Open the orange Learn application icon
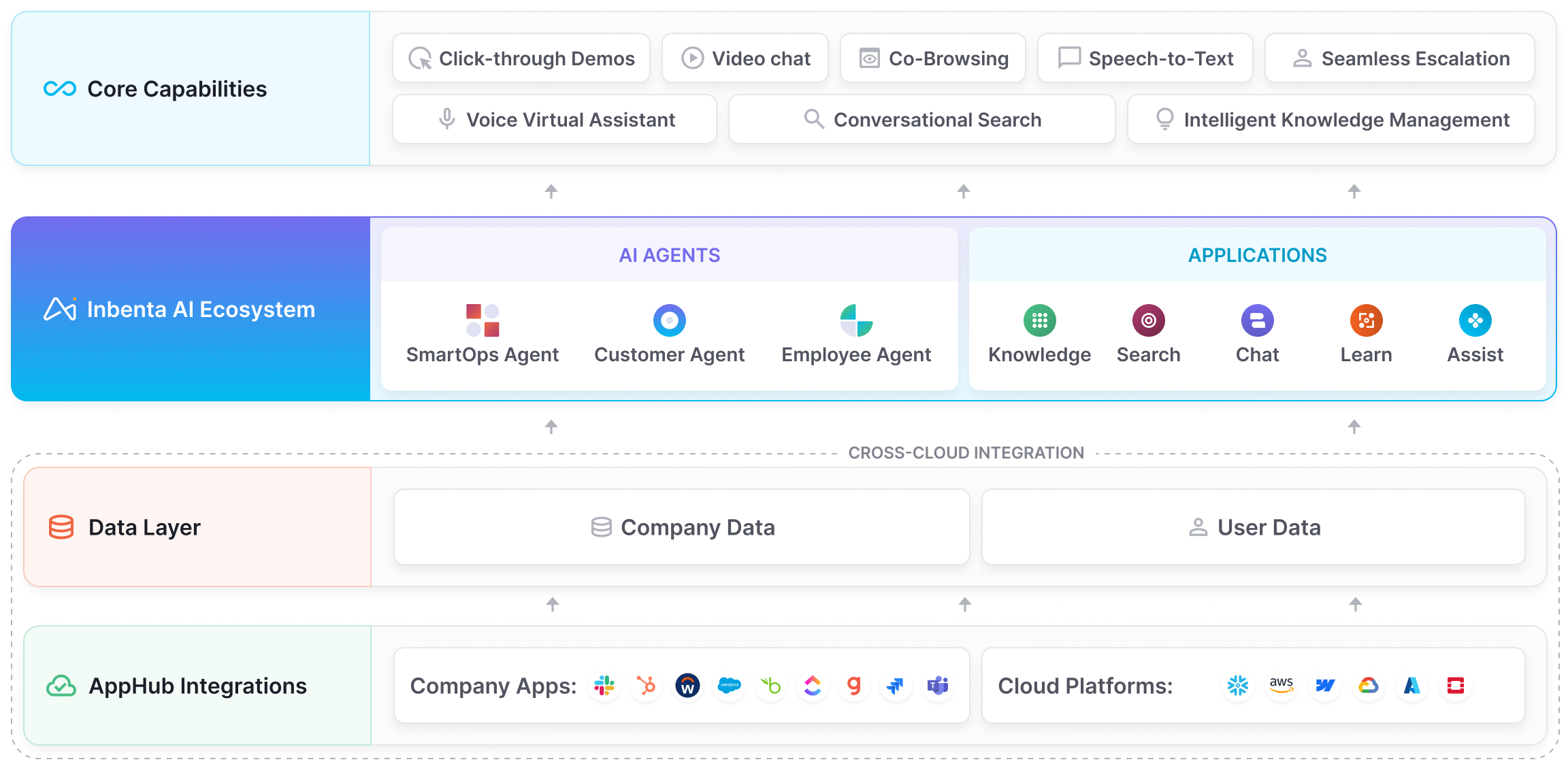Viewport: 1568px width, 781px height. (1367, 320)
